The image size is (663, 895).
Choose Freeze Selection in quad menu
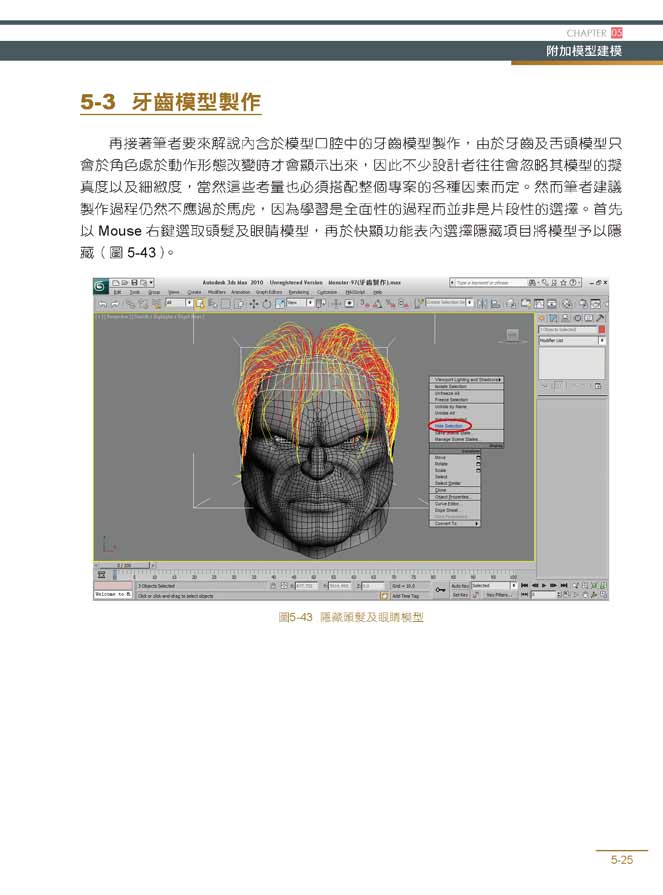click(x=451, y=400)
